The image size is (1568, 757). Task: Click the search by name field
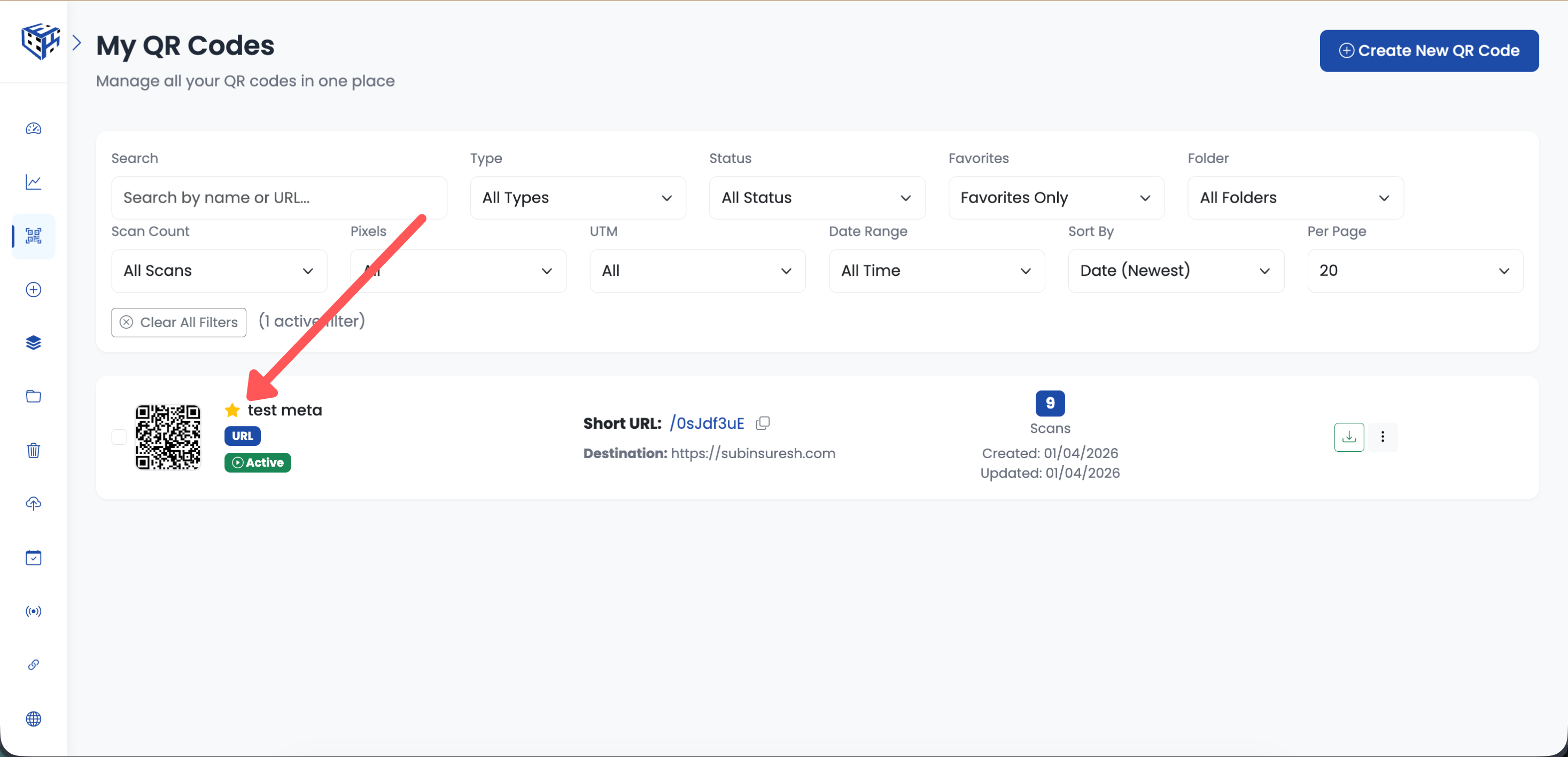[279, 198]
